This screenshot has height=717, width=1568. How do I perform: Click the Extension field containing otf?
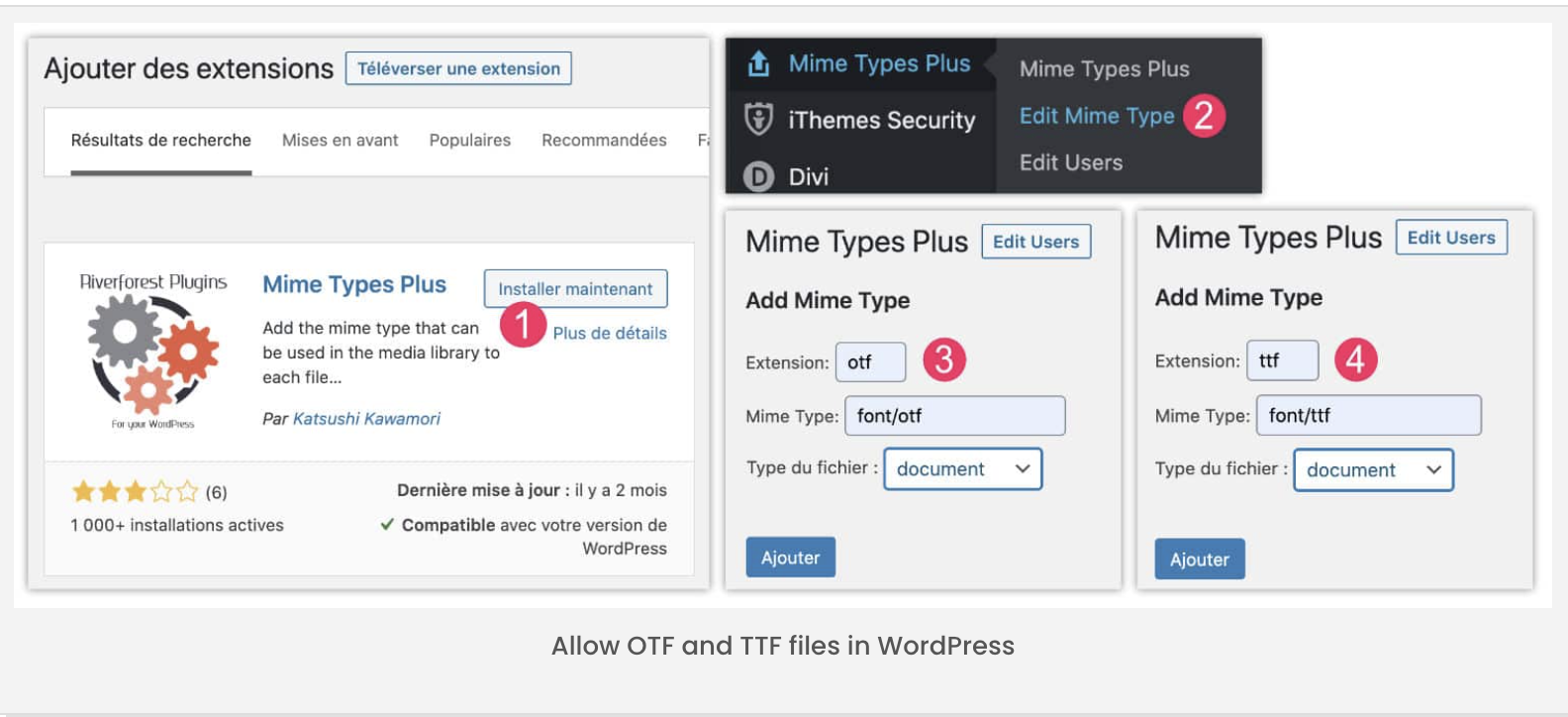(x=870, y=361)
